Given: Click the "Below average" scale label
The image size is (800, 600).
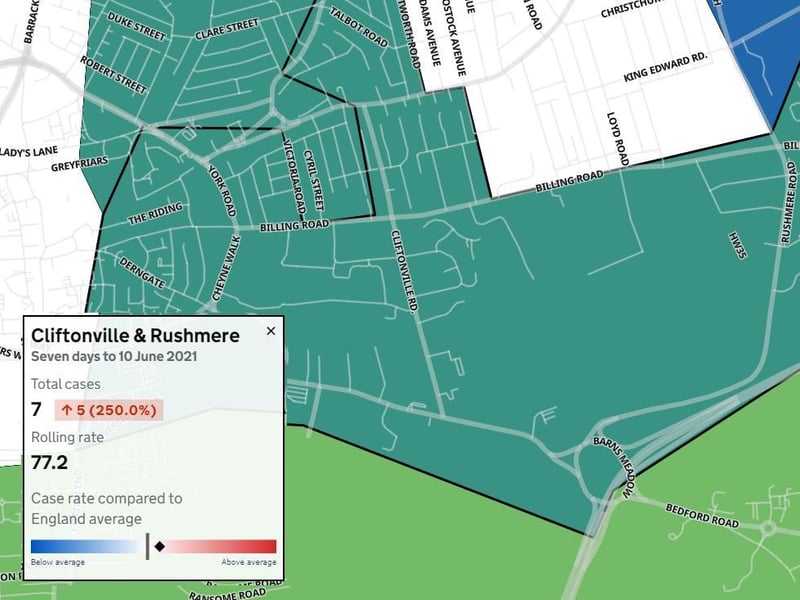Looking at the screenshot, I should click(58, 562).
